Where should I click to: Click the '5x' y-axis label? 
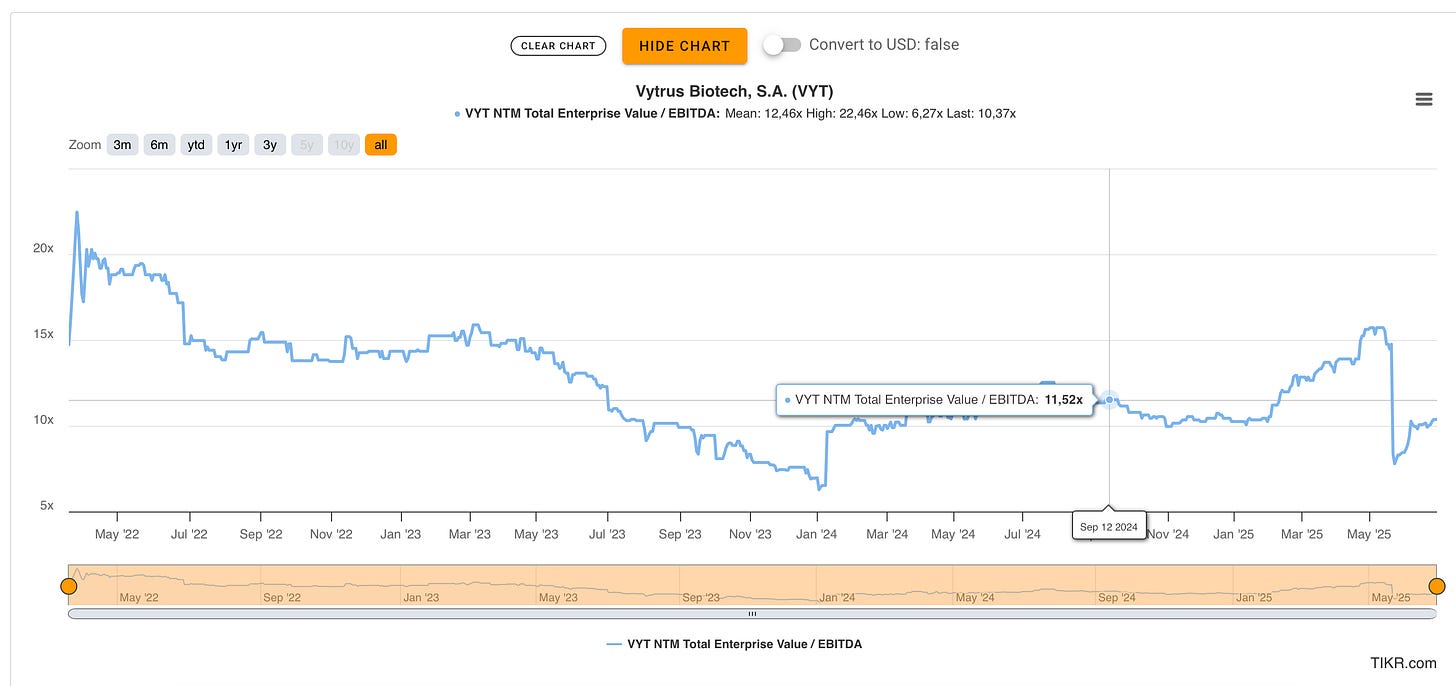pos(47,506)
